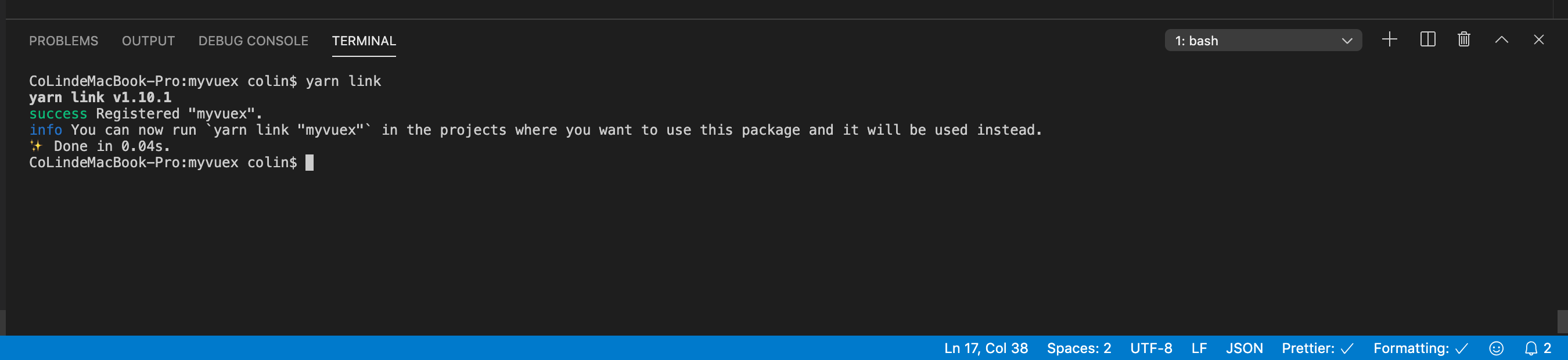Select the TERMINAL tab
Screen dimensions: 1568x360
[364, 41]
